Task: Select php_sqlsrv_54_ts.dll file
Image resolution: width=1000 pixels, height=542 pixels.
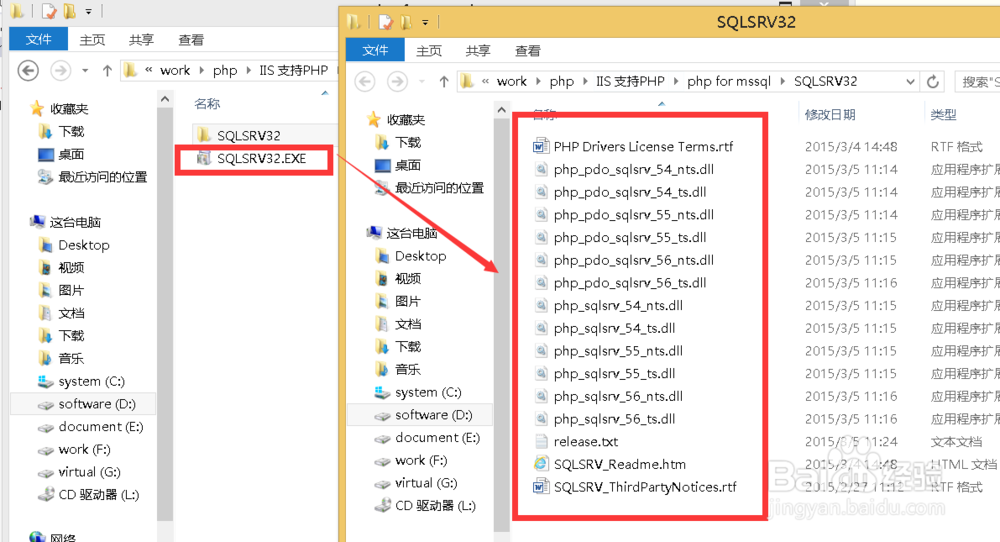Action: (614, 328)
